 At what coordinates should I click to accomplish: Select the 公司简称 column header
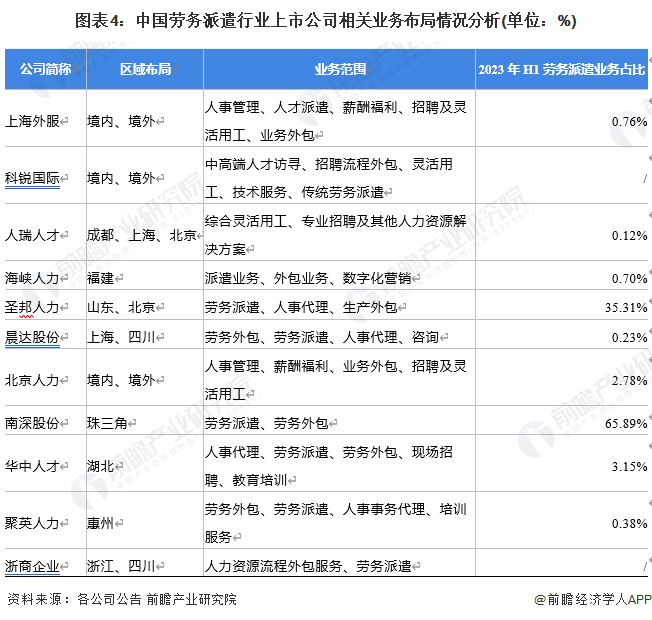tap(46, 69)
